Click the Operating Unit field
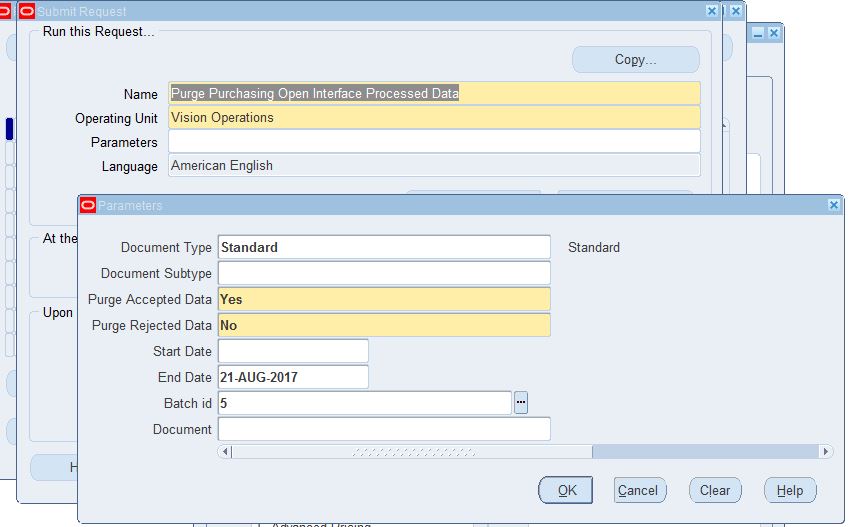Viewport: 856px width, 527px height. (434, 117)
